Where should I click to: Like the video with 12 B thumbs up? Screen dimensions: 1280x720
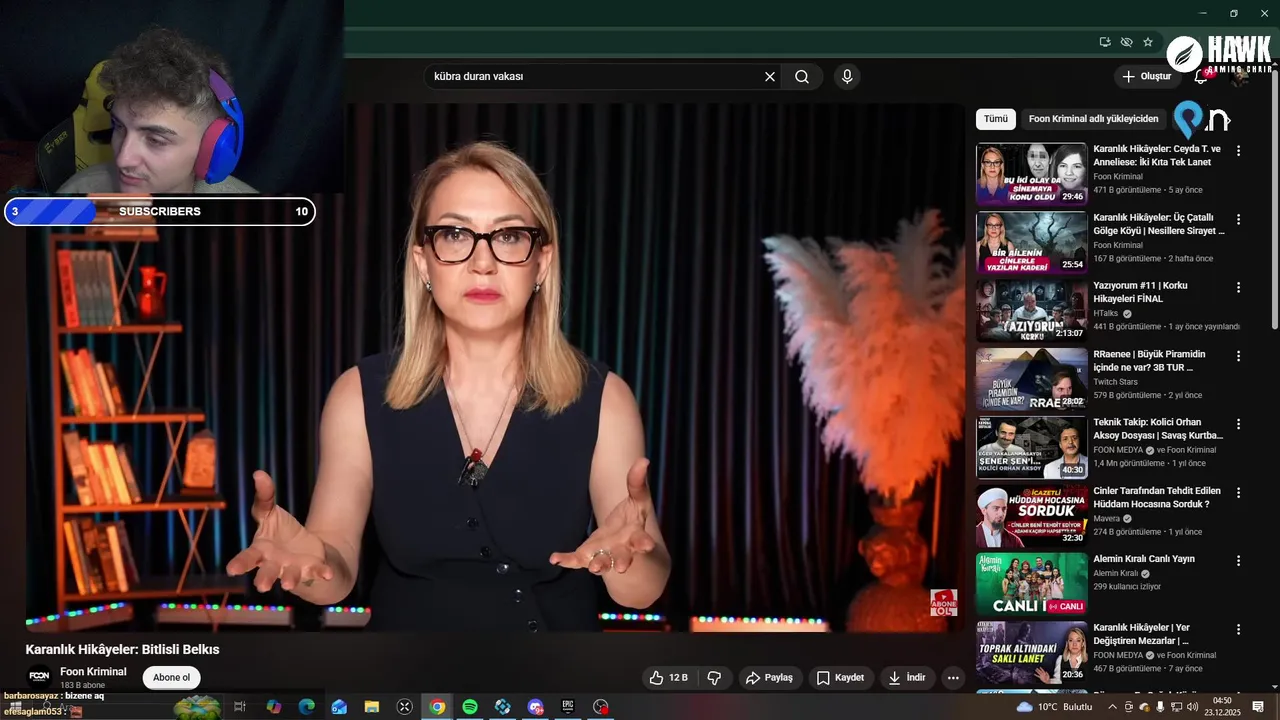pyautogui.click(x=668, y=678)
